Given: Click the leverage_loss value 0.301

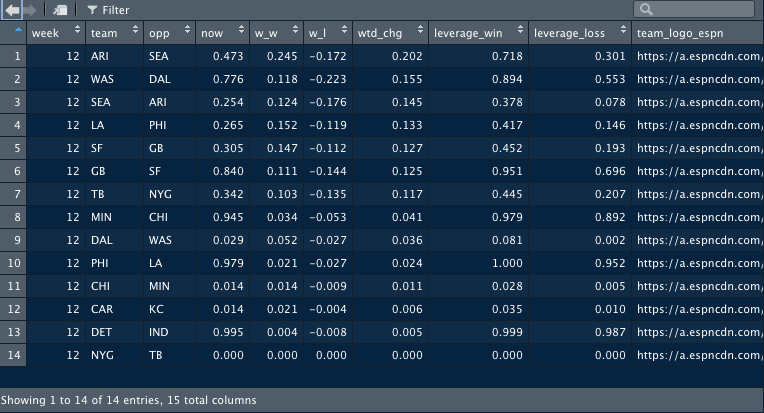Looking at the screenshot, I should pyautogui.click(x=610, y=56).
